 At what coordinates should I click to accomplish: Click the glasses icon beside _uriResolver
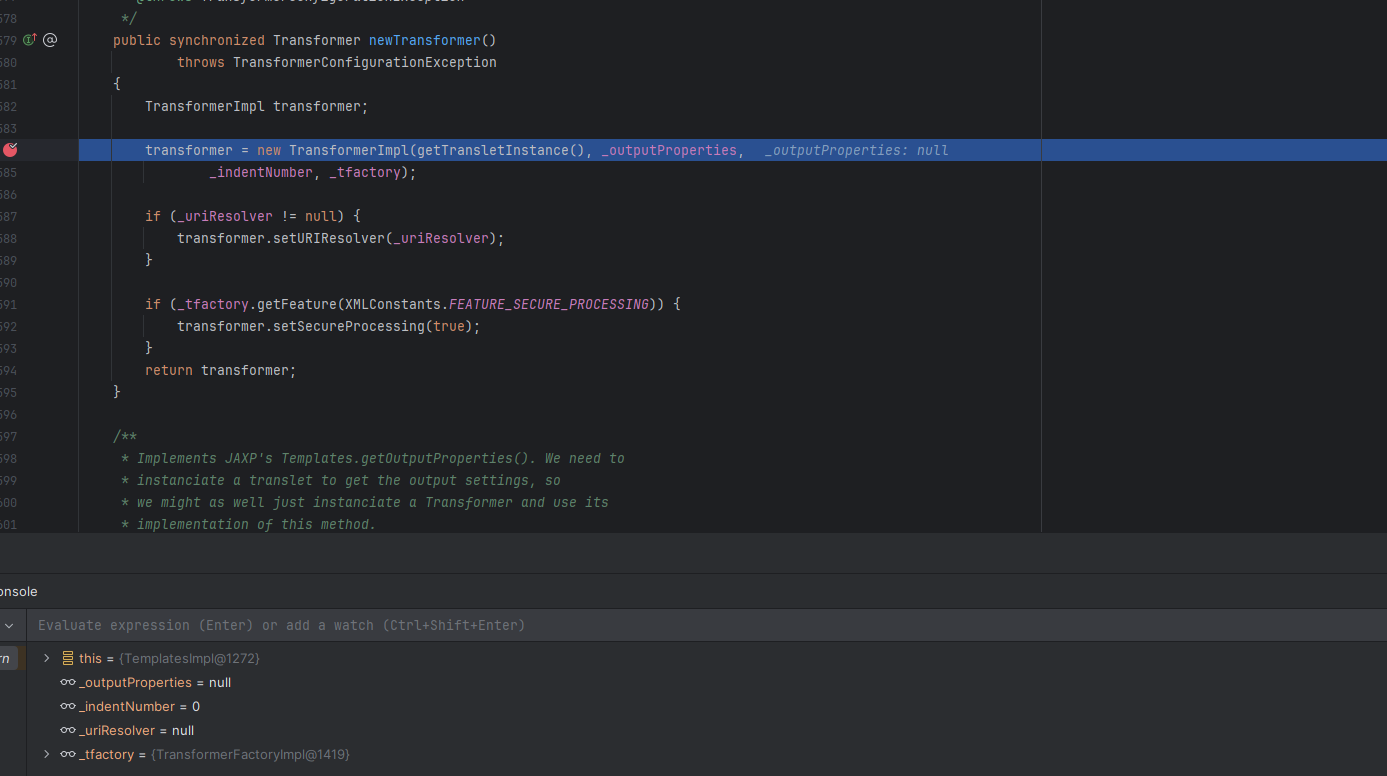click(68, 730)
